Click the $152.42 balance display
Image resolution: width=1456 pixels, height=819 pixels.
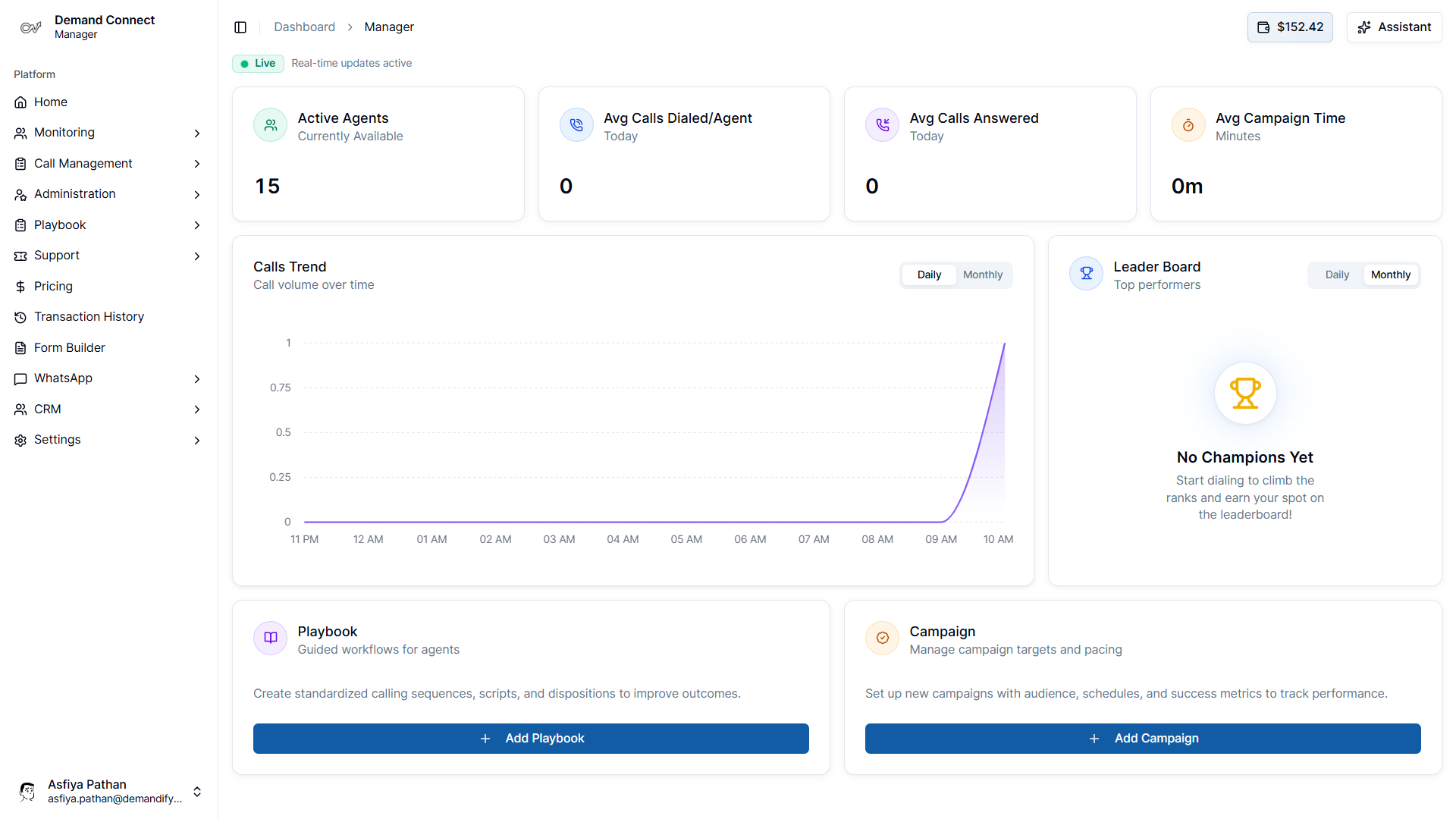(x=1289, y=27)
